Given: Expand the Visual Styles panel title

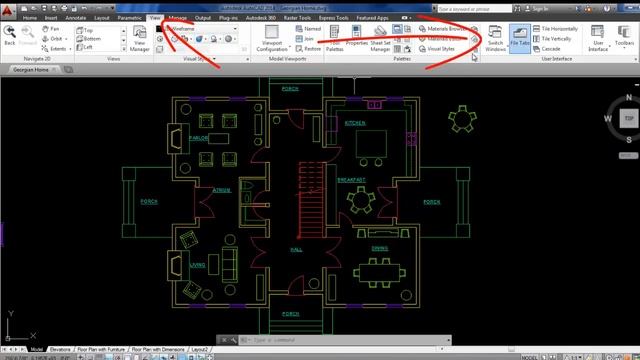Looking at the screenshot, I should click(199, 59).
